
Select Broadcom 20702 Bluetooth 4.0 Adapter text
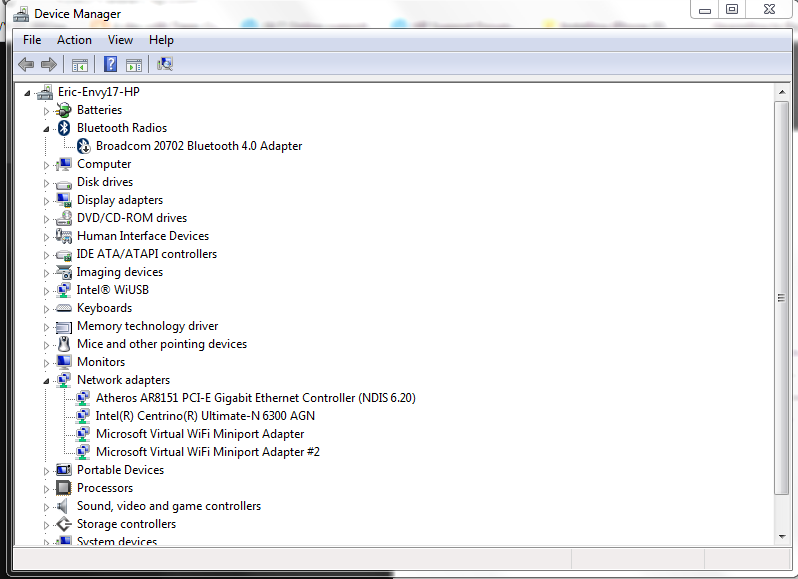click(x=199, y=146)
